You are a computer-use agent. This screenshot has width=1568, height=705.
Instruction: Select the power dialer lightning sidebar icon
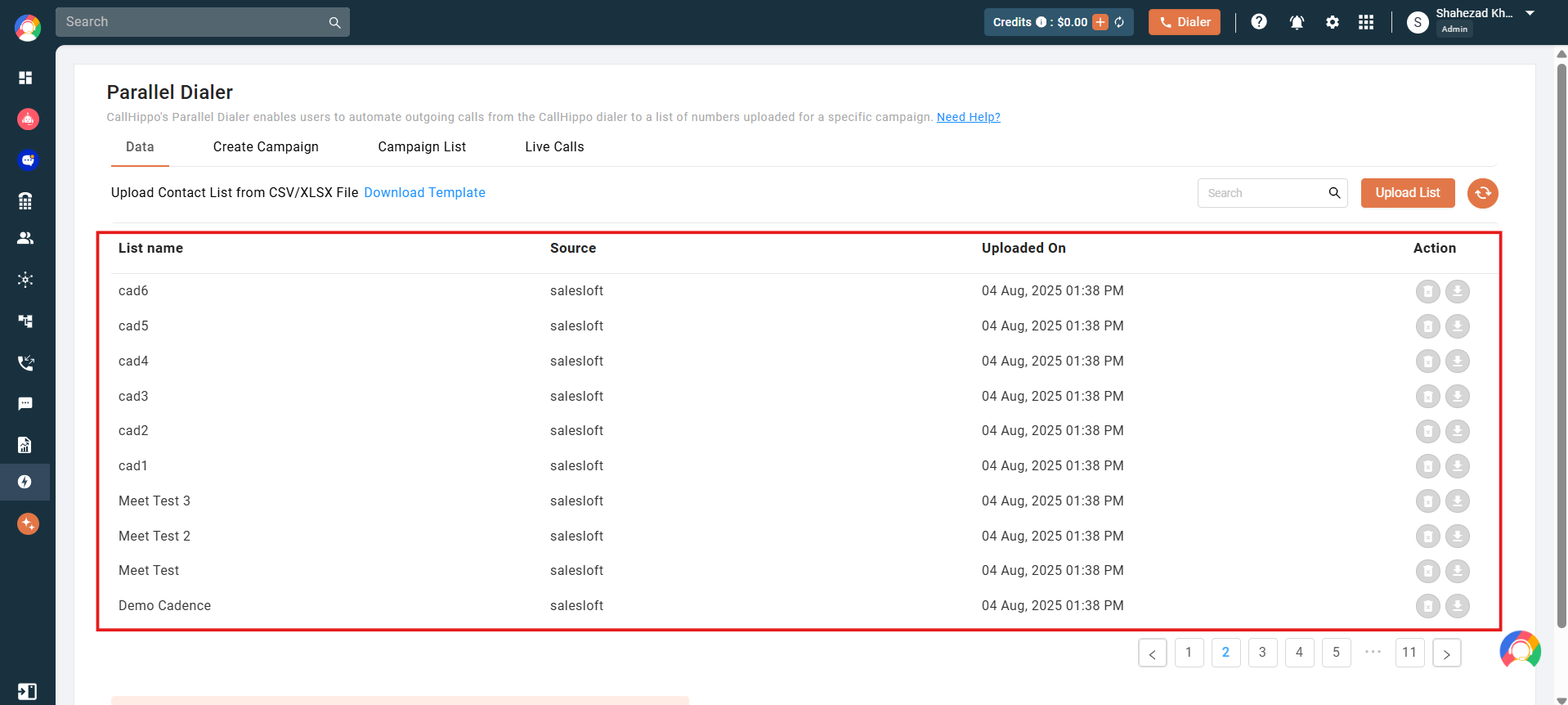click(25, 482)
